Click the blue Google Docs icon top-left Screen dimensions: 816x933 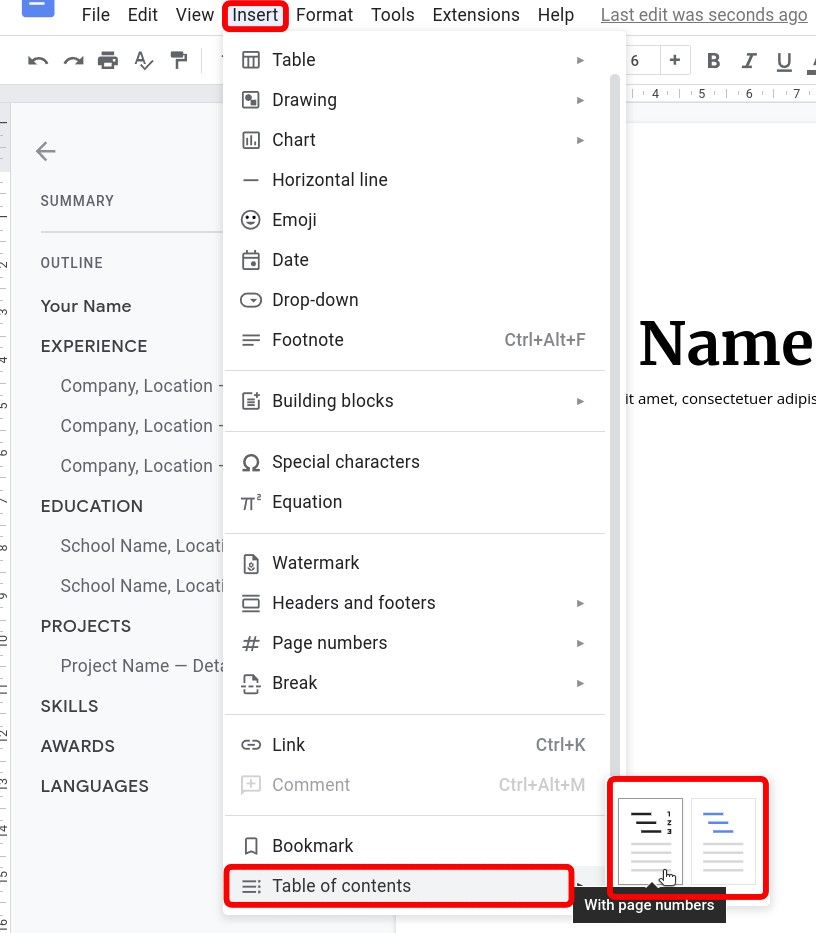coord(38,10)
